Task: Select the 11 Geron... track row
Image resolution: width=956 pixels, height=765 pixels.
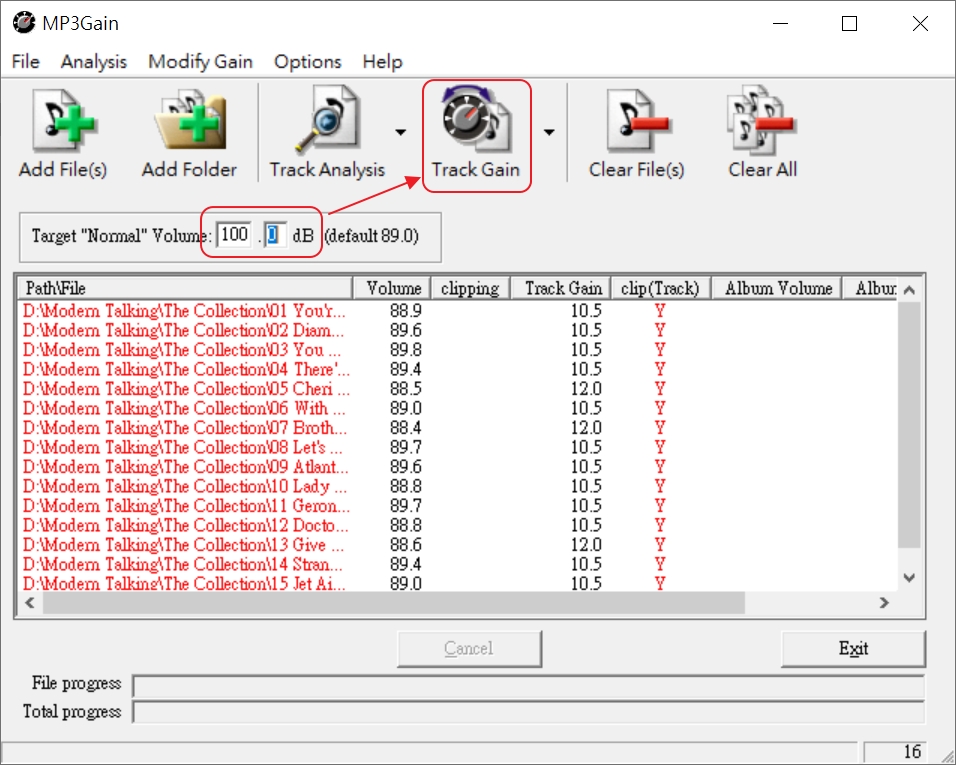Action: pos(457,506)
